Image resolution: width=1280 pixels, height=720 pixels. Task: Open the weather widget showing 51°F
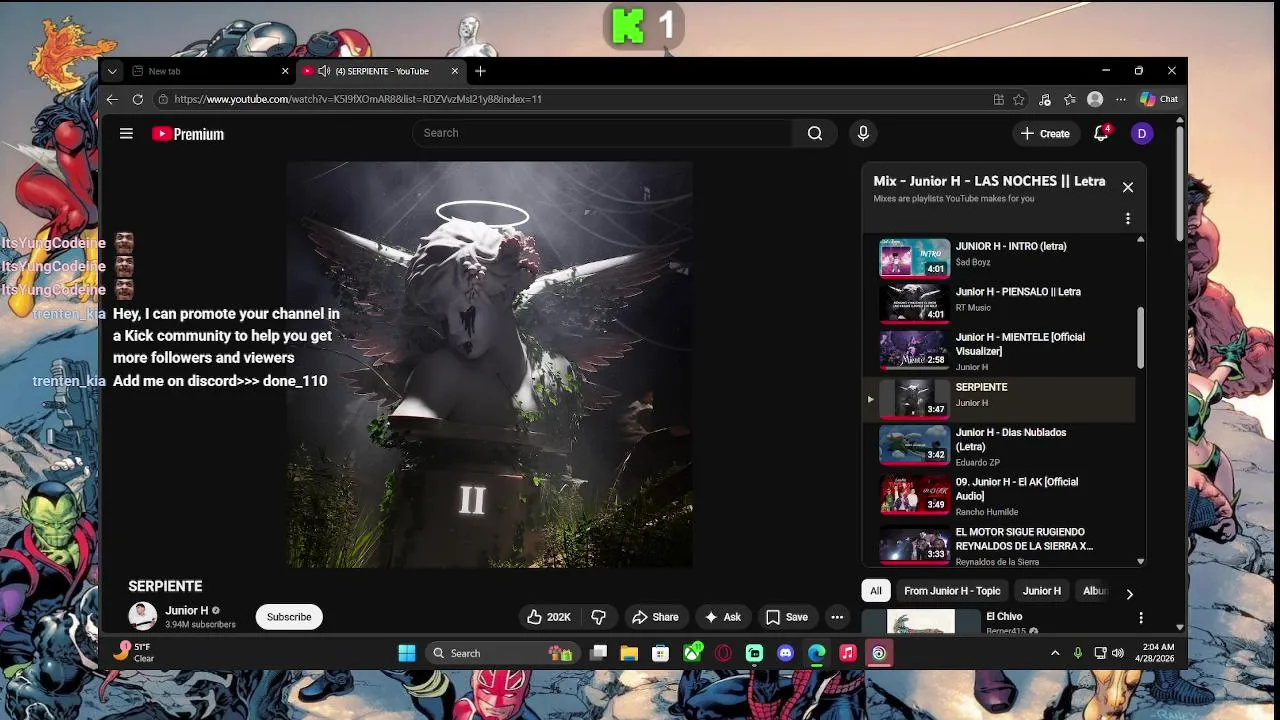click(134, 652)
